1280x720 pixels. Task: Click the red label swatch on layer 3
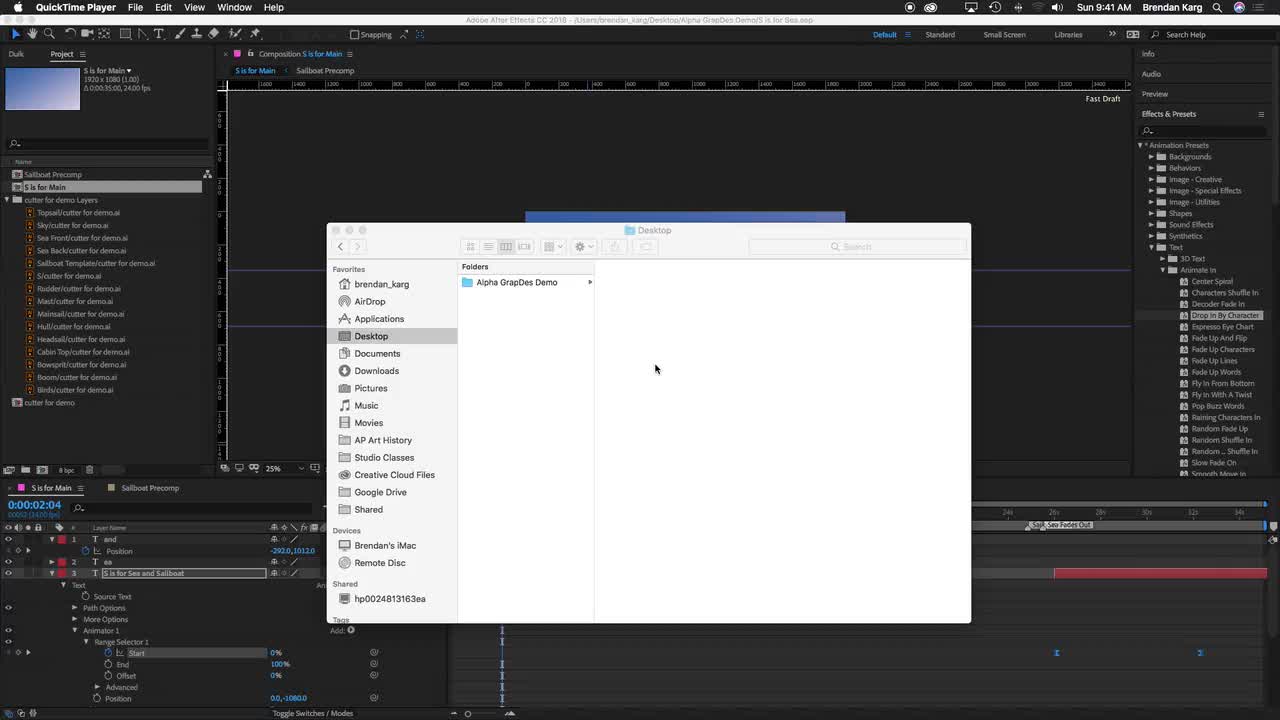coord(61,573)
